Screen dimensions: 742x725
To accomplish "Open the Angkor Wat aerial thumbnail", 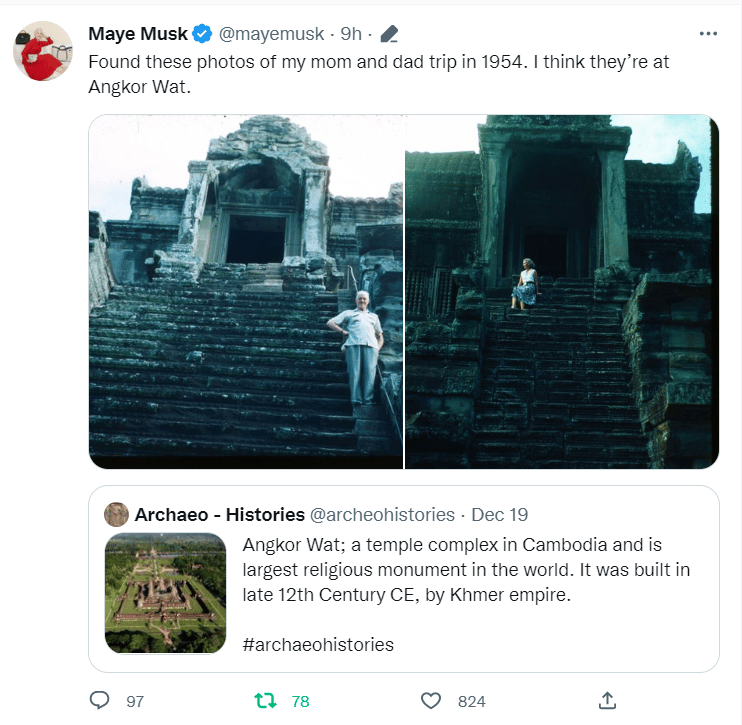I will click(165, 593).
